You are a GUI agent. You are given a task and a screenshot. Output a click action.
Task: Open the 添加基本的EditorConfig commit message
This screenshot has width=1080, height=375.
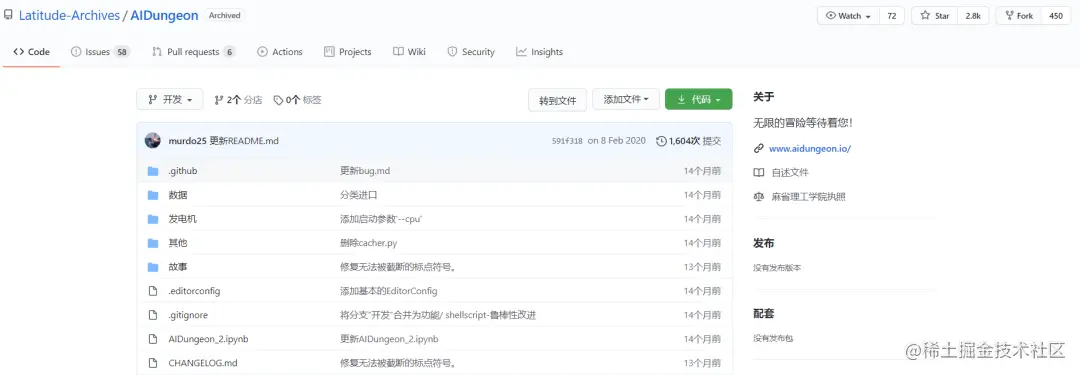[x=388, y=291]
